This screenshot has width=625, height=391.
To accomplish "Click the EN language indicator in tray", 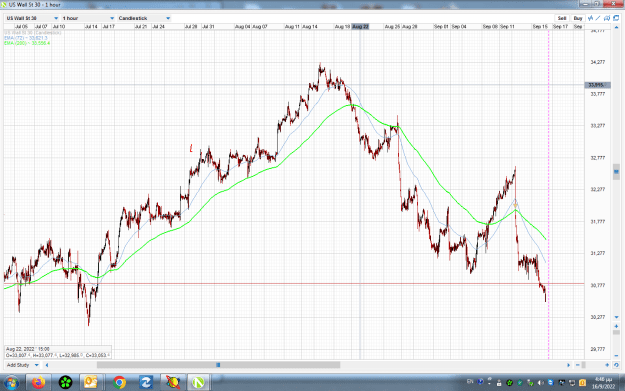I will click(470, 382).
